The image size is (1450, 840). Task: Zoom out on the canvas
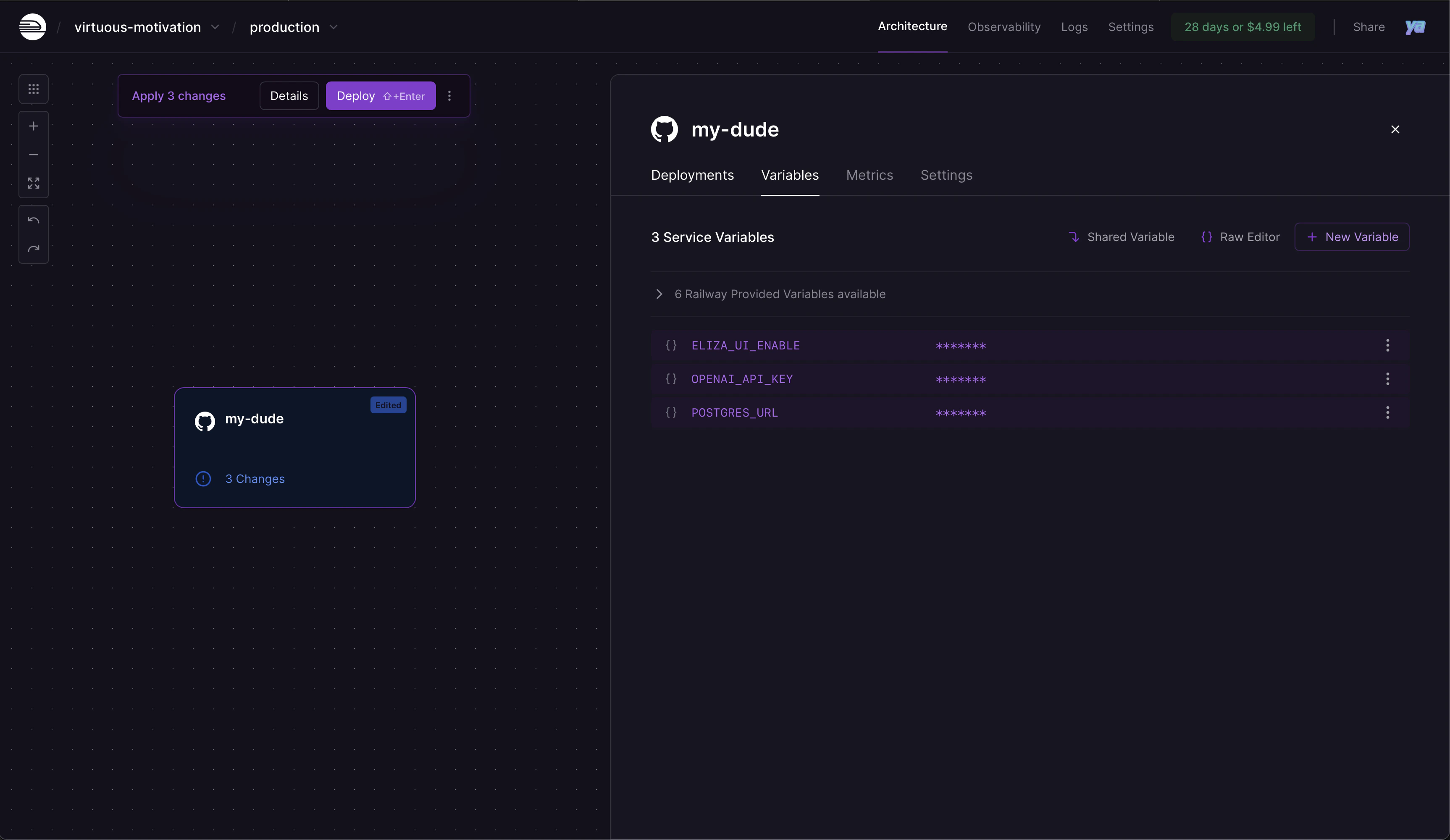click(x=33, y=155)
